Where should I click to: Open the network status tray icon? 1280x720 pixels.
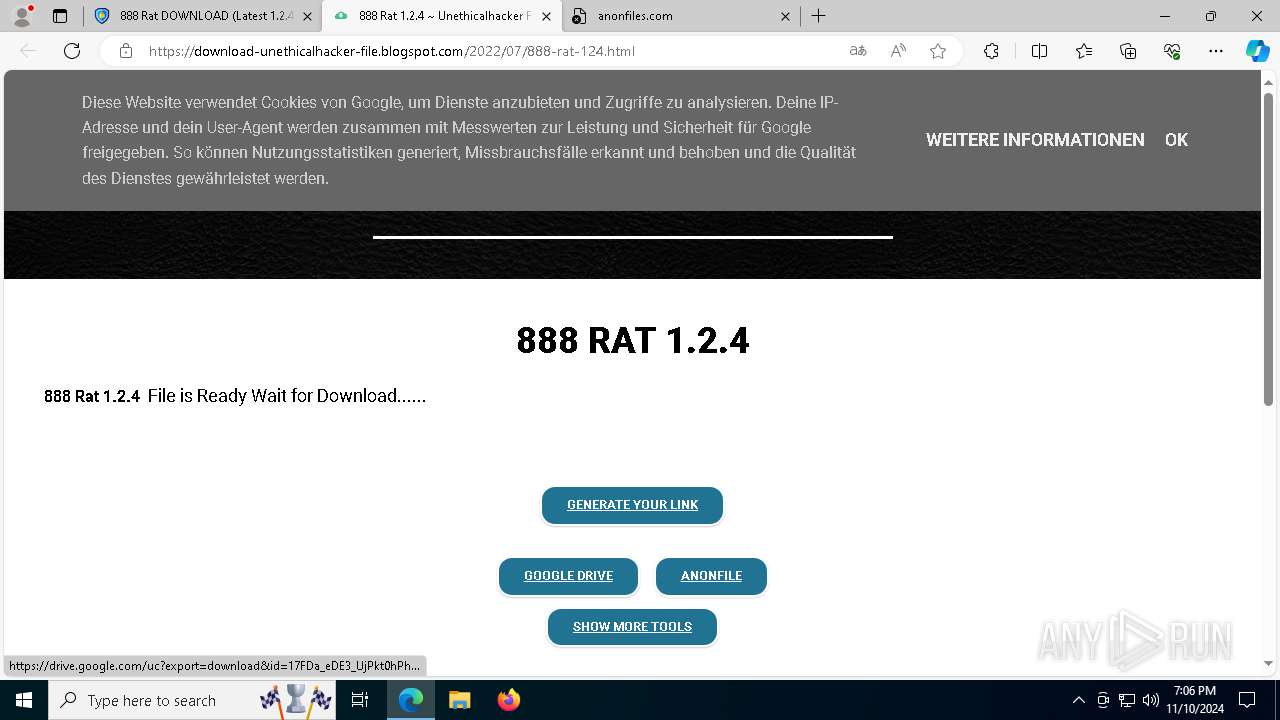pyautogui.click(x=1127, y=700)
